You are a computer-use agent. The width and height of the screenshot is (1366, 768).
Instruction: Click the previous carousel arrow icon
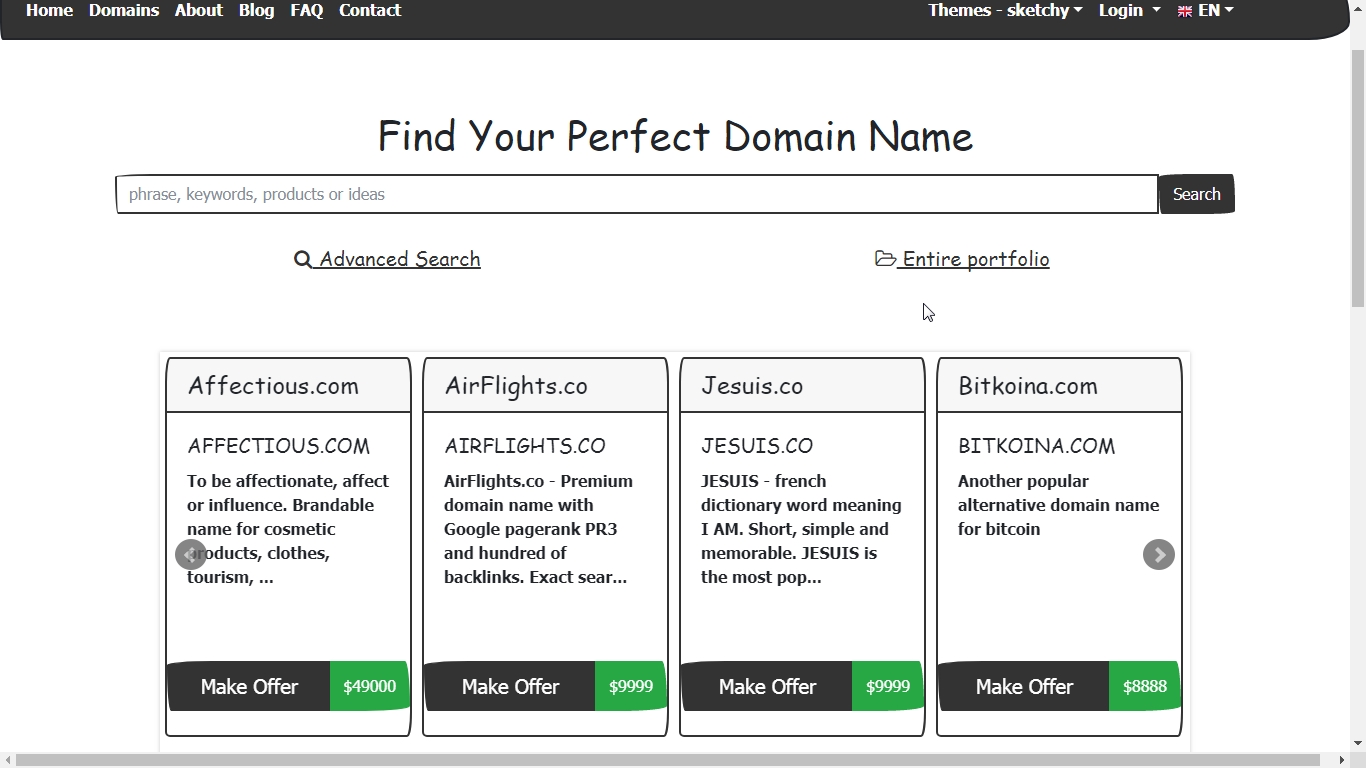[x=190, y=554]
